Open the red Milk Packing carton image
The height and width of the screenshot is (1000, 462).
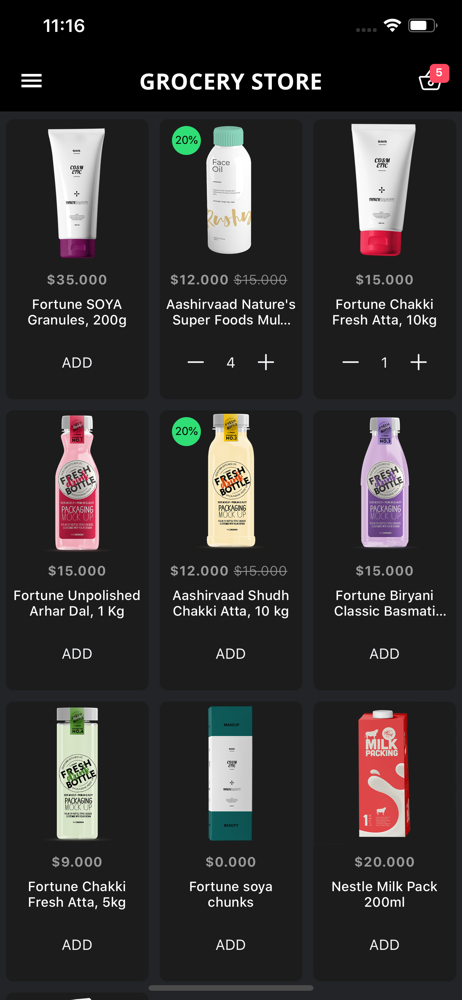pos(384,773)
